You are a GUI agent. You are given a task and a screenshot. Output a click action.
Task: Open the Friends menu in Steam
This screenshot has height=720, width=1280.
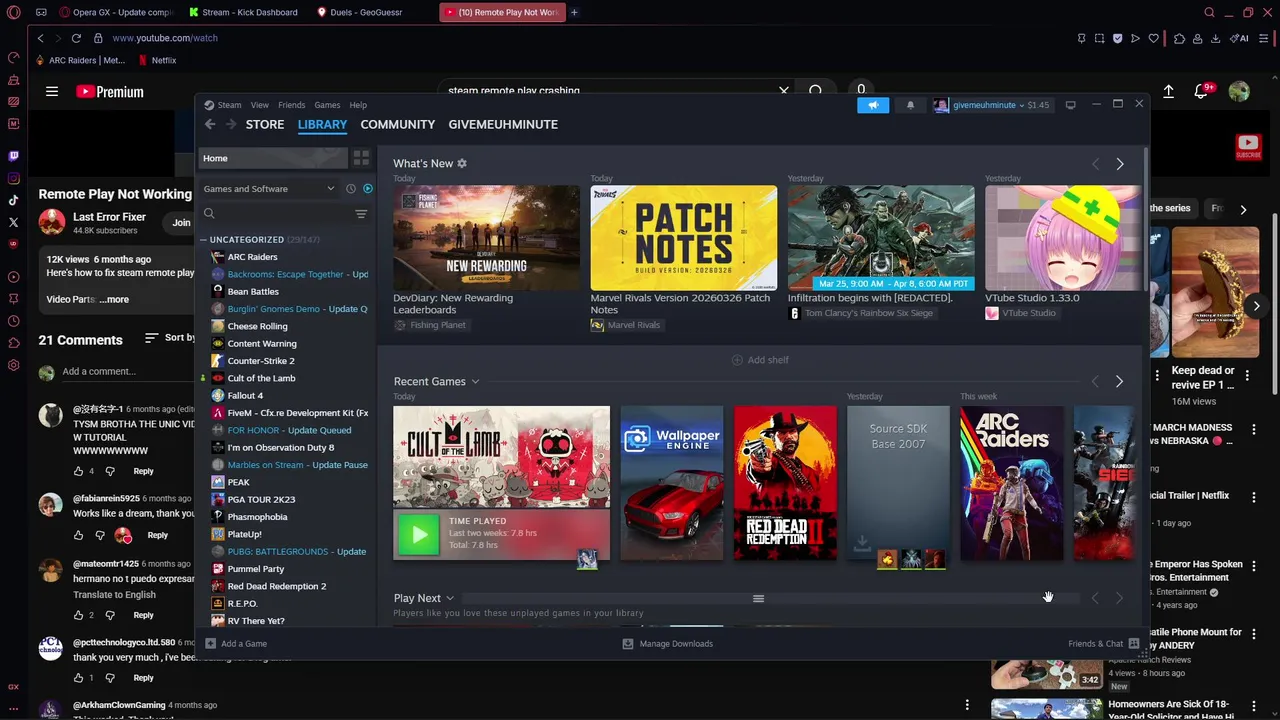[292, 105]
